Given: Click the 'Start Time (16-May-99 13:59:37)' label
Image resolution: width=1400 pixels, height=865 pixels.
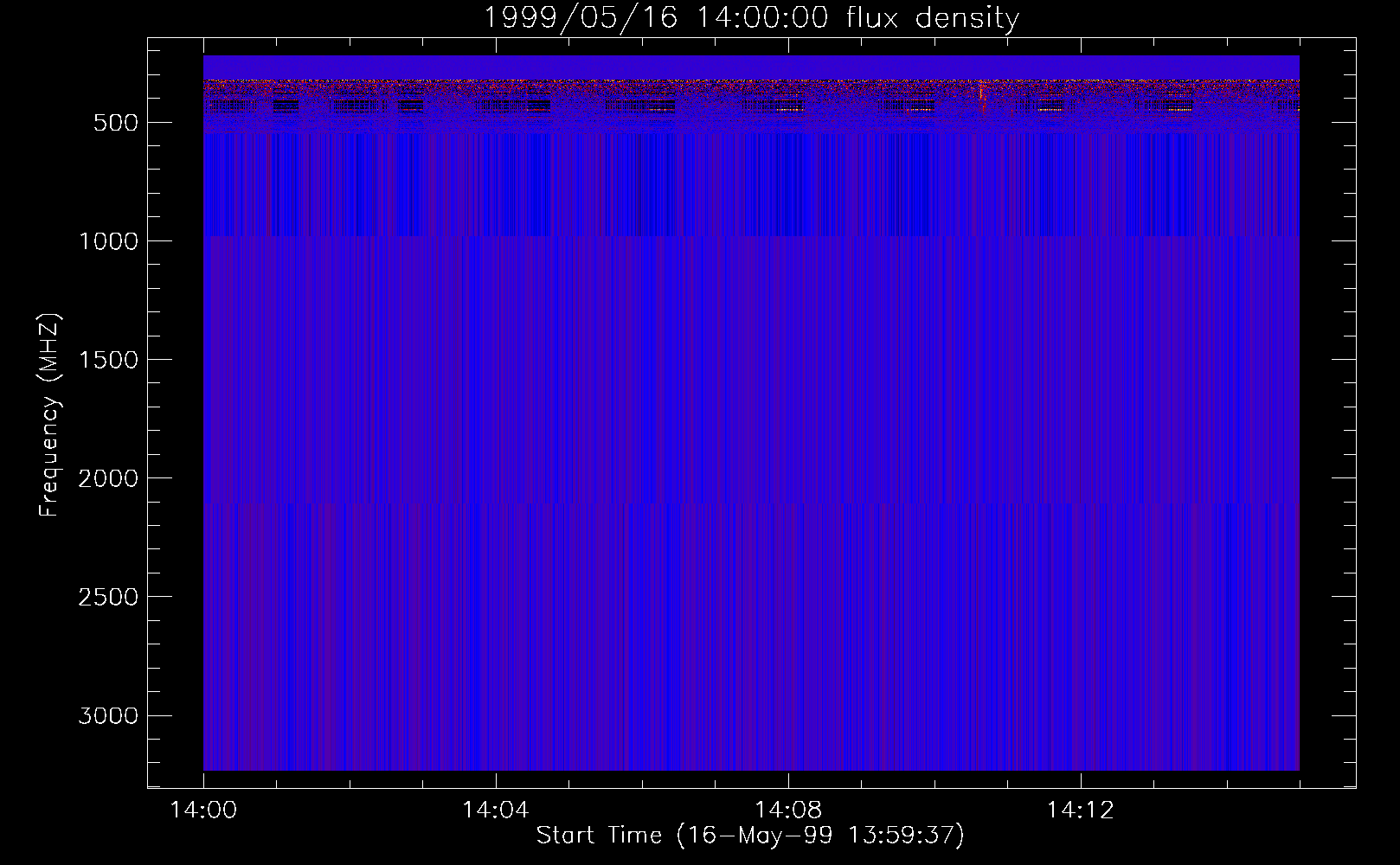Looking at the screenshot, I should (750, 836).
